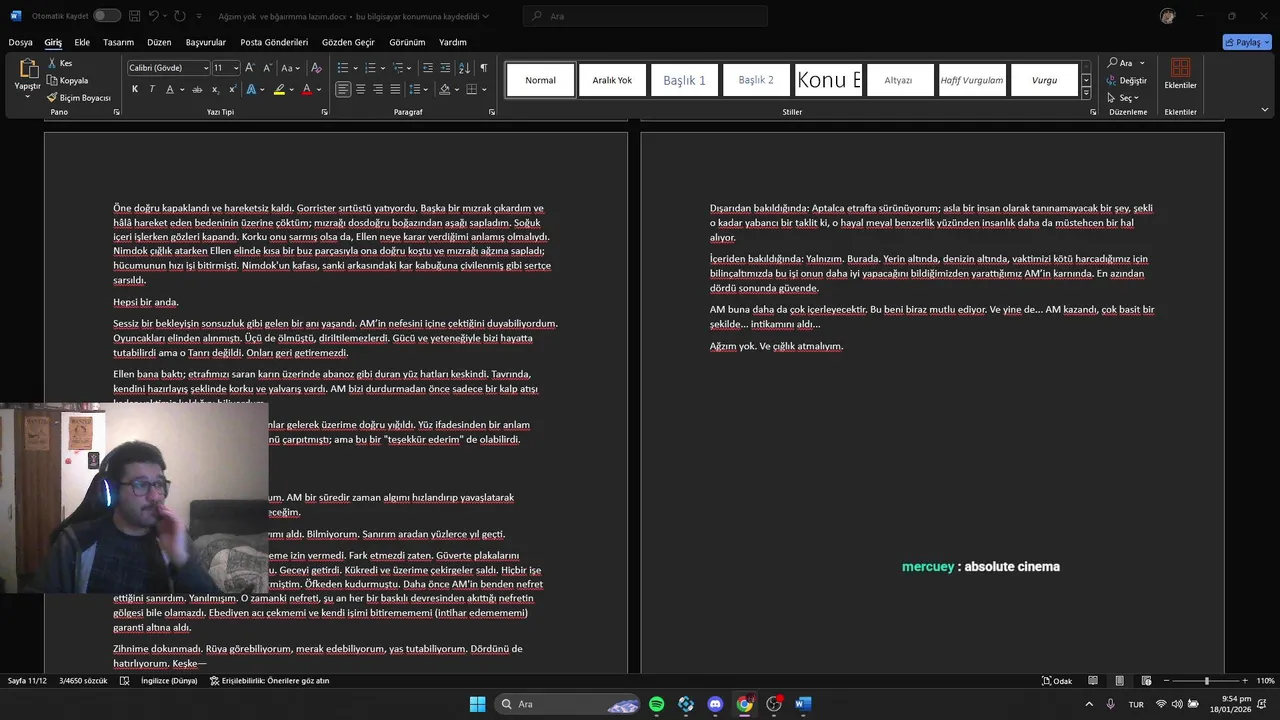Expand the styles gallery
The height and width of the screenshot is (720, 1280).
coord(1086,93)
